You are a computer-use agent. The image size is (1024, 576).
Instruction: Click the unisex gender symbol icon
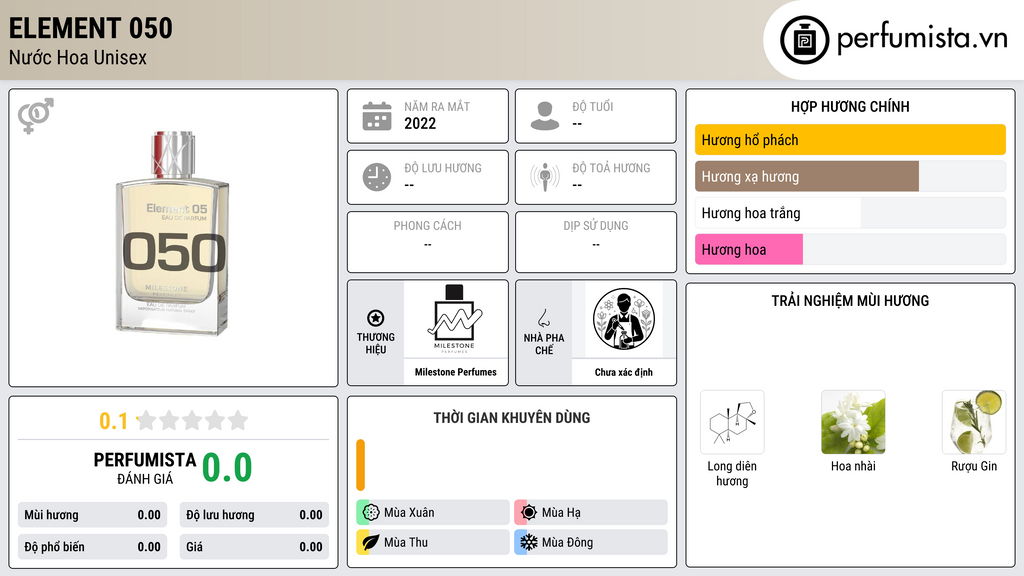click(36, 116)
